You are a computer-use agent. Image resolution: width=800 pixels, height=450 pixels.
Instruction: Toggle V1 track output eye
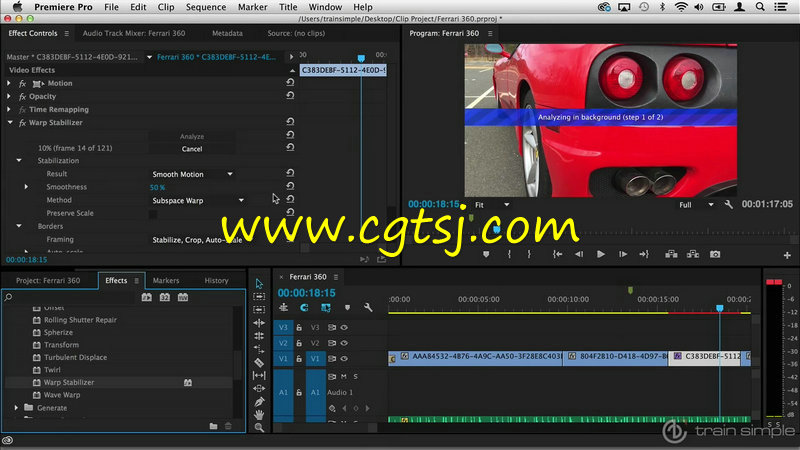click(344, 359)
